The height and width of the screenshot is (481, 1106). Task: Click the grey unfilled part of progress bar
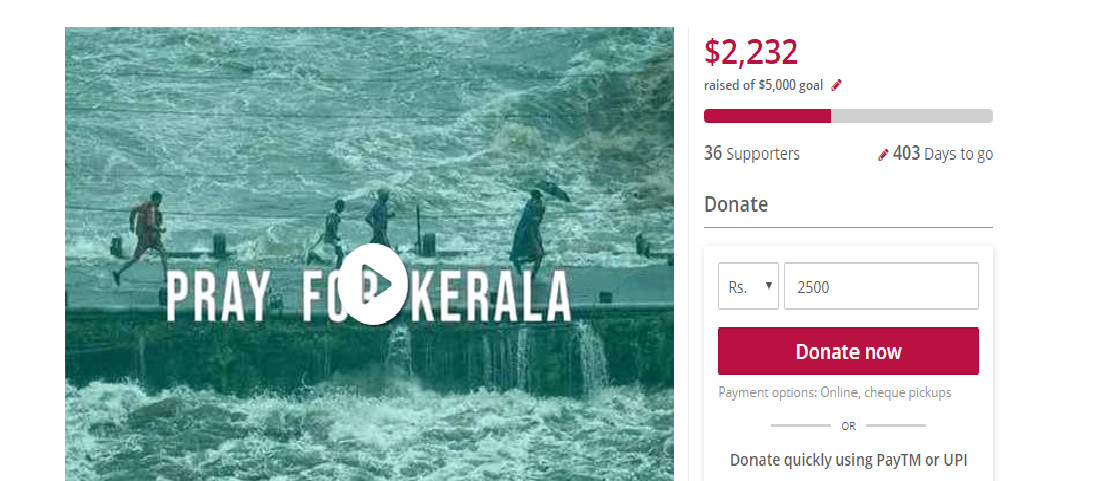point(912,116)
